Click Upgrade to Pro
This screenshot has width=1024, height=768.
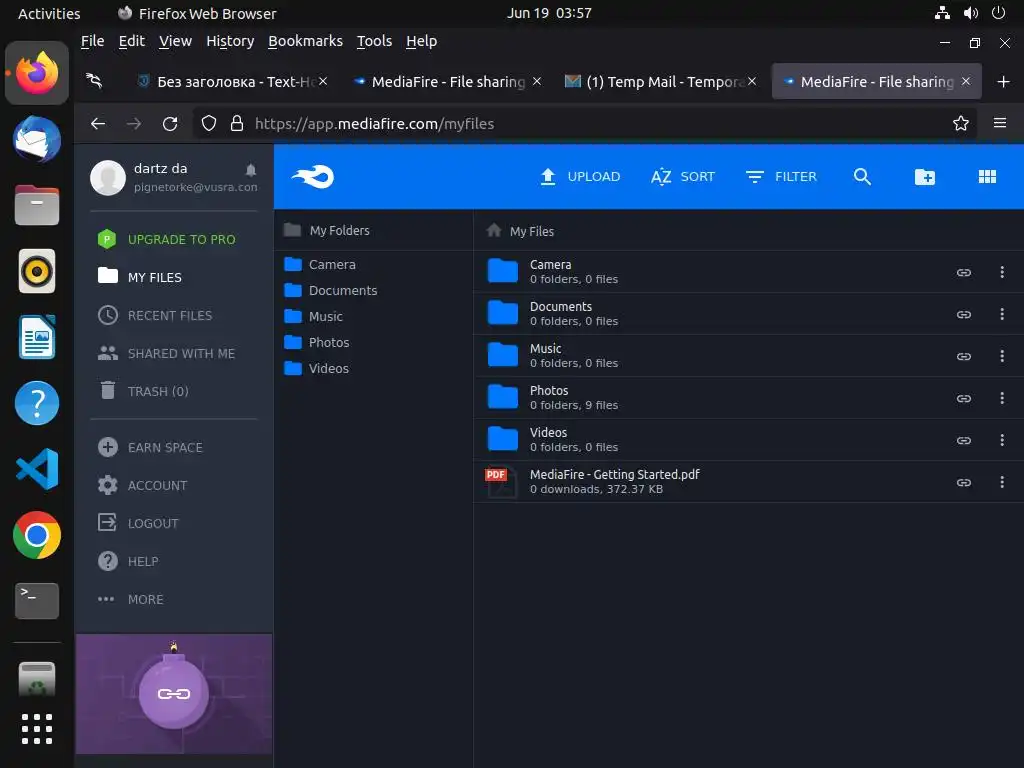click(167, 239)
